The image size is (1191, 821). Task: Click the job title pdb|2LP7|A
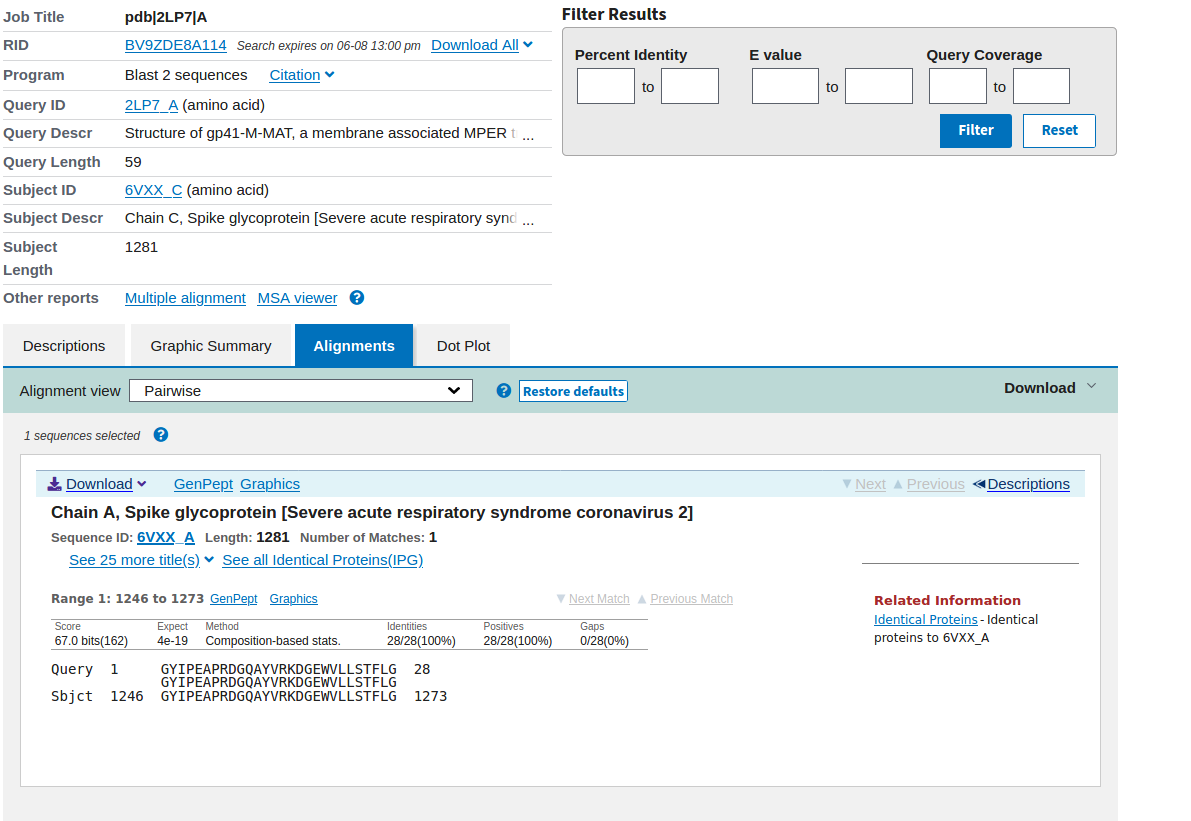pyautogui.click(x=166, y=17)
